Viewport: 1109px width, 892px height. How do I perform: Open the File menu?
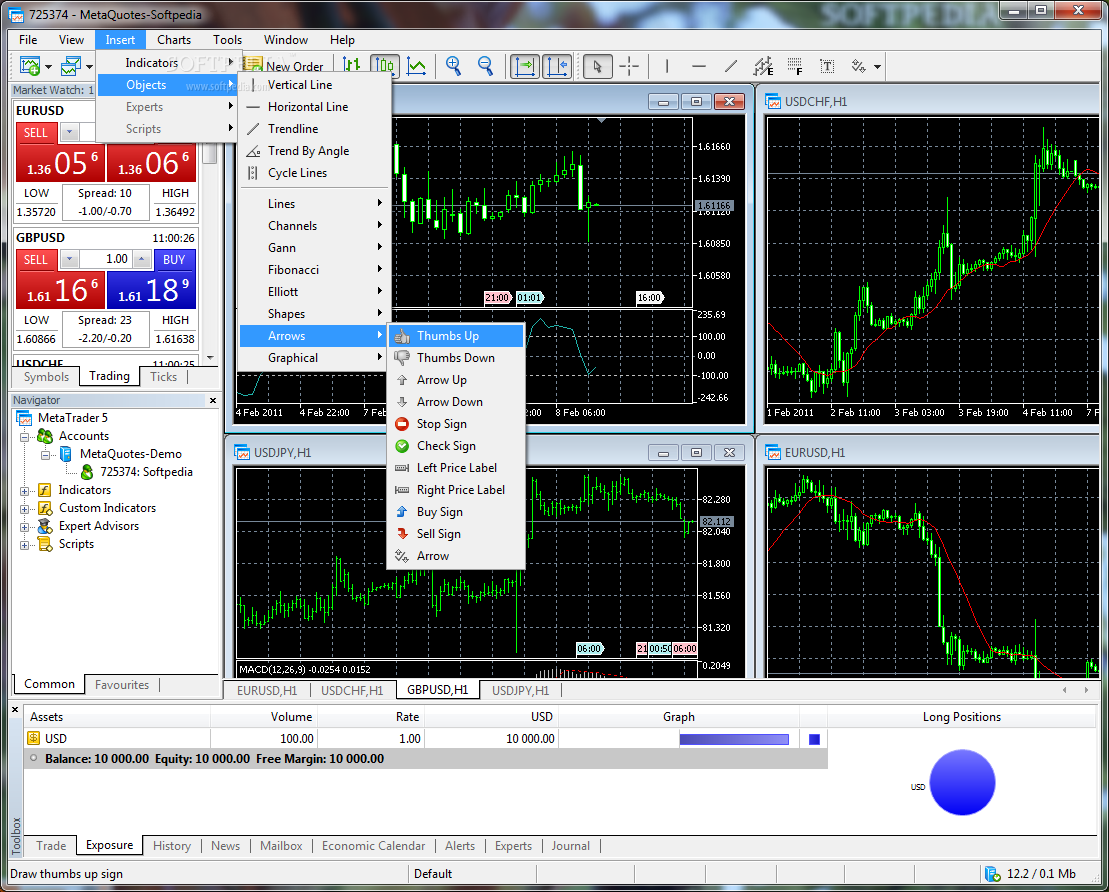(28, 40)
